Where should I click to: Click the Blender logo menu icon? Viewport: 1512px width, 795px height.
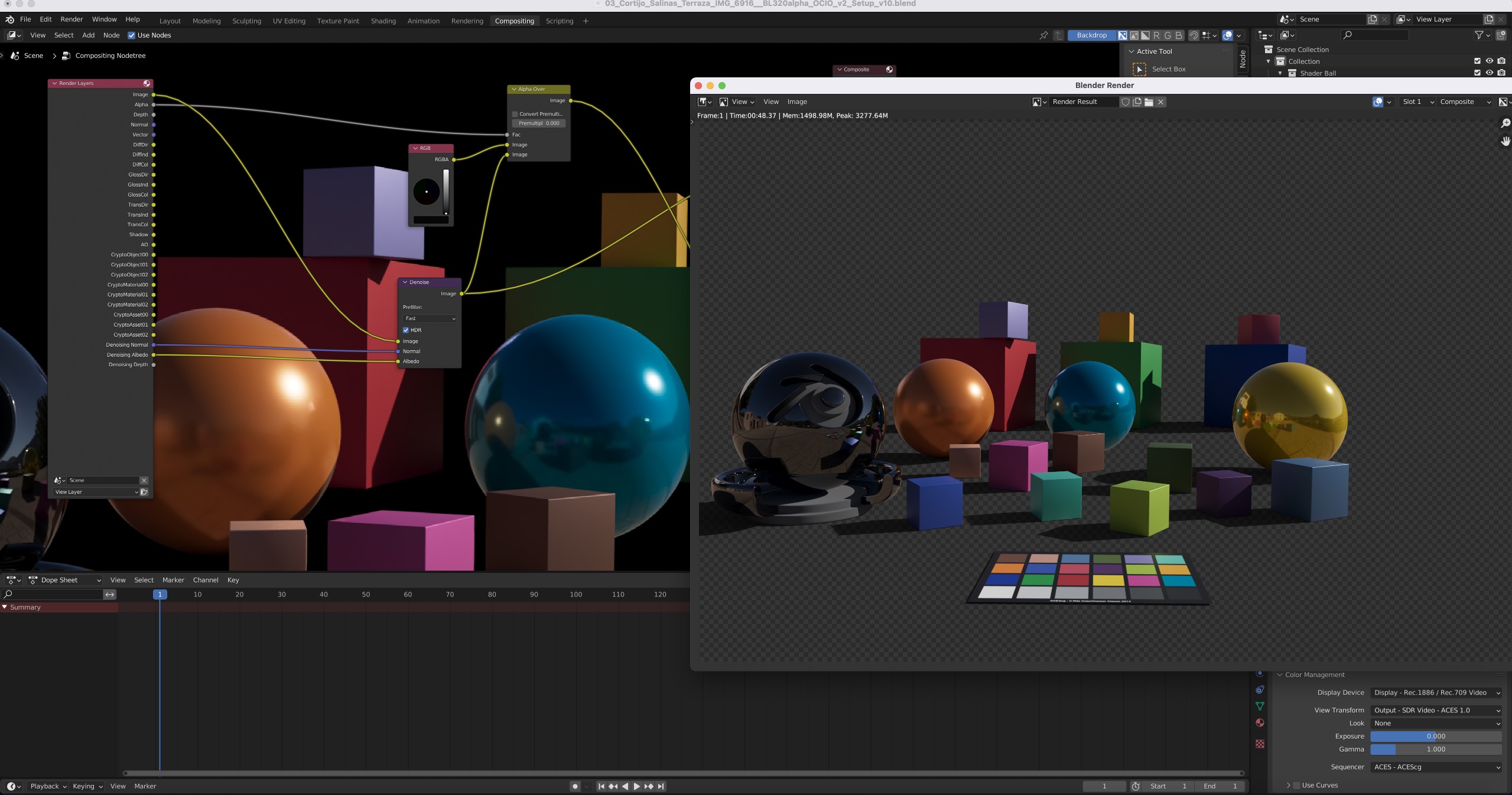coord(9,19)
